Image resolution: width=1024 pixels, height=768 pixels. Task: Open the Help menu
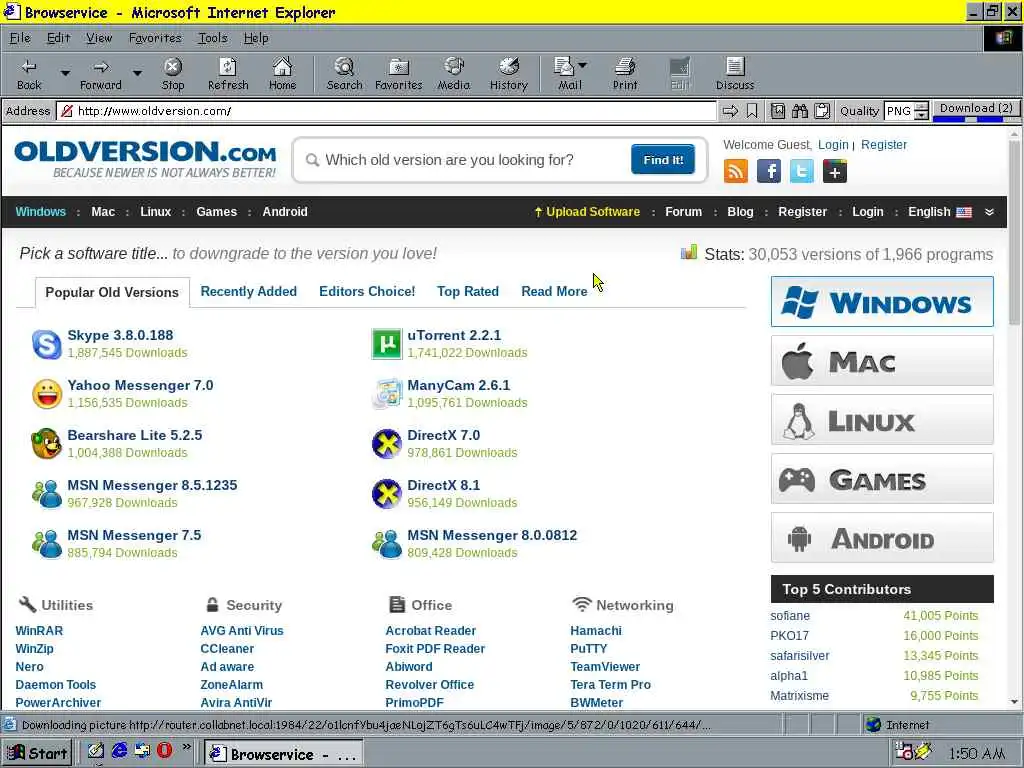(256, 38)
